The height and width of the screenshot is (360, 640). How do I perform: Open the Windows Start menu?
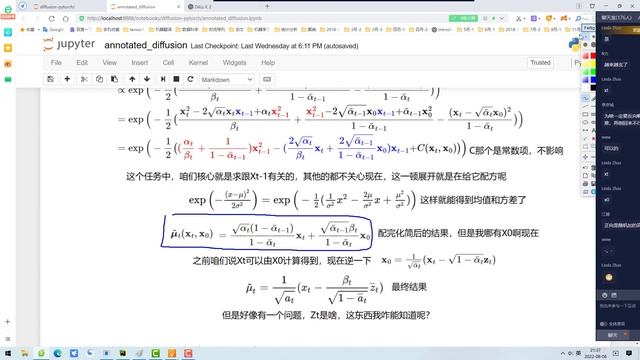[x=8, y=353]
